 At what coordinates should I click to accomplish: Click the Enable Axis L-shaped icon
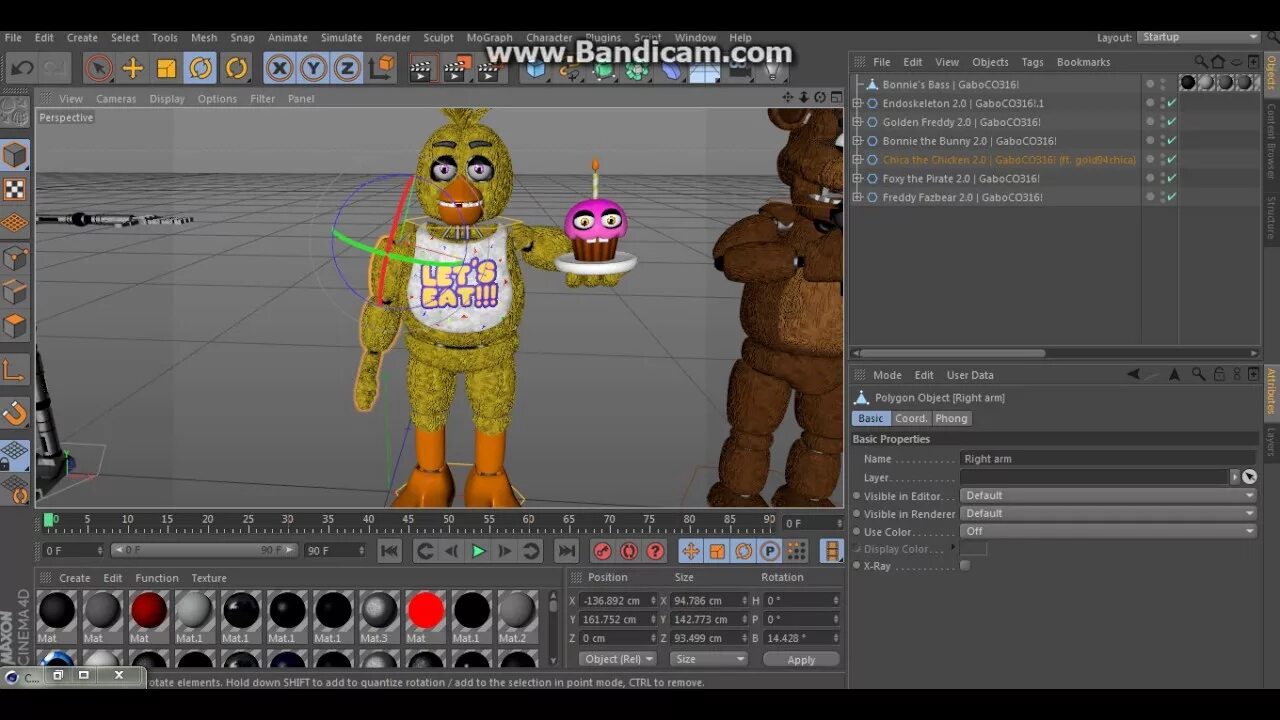[15, 372]
